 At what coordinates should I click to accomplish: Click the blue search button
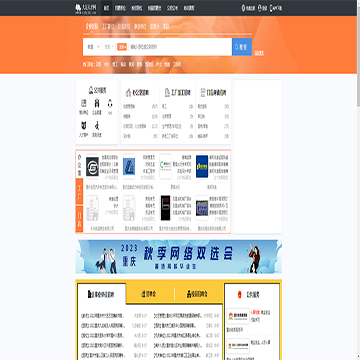pos(242,47)
